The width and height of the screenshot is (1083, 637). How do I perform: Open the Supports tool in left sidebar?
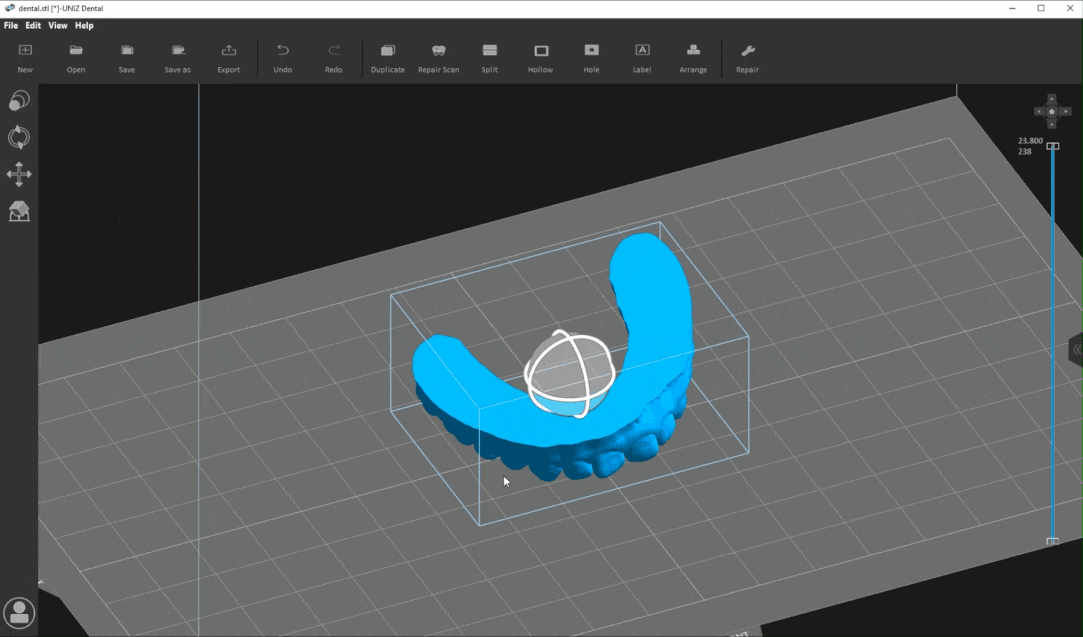[19, 211]
